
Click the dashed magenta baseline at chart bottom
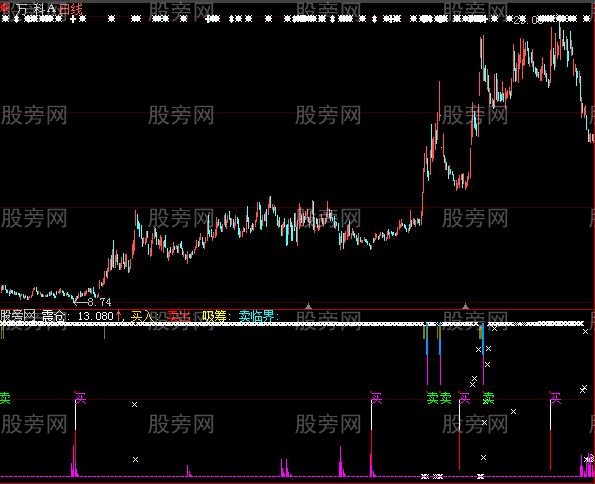click(x=298, y=476)
